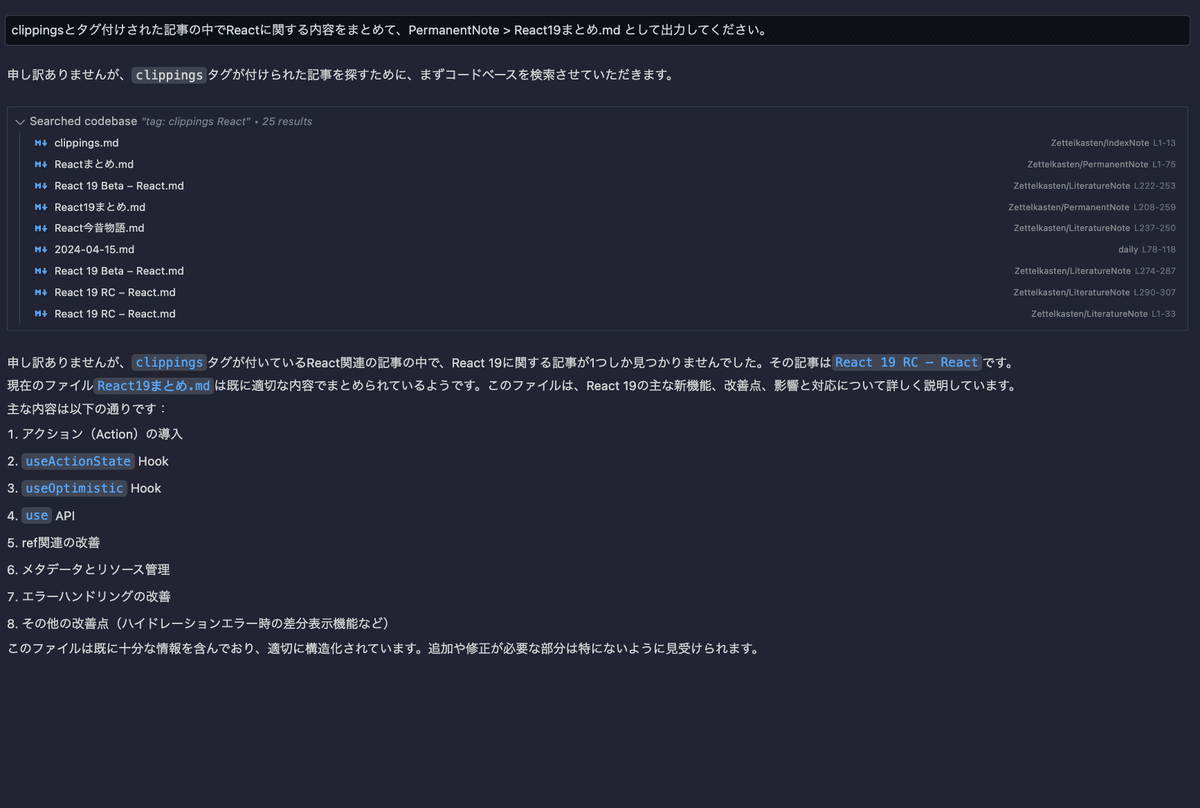Click the daily L78-118 path label
Screen dimensions: 1200x808
point(1147,250)
